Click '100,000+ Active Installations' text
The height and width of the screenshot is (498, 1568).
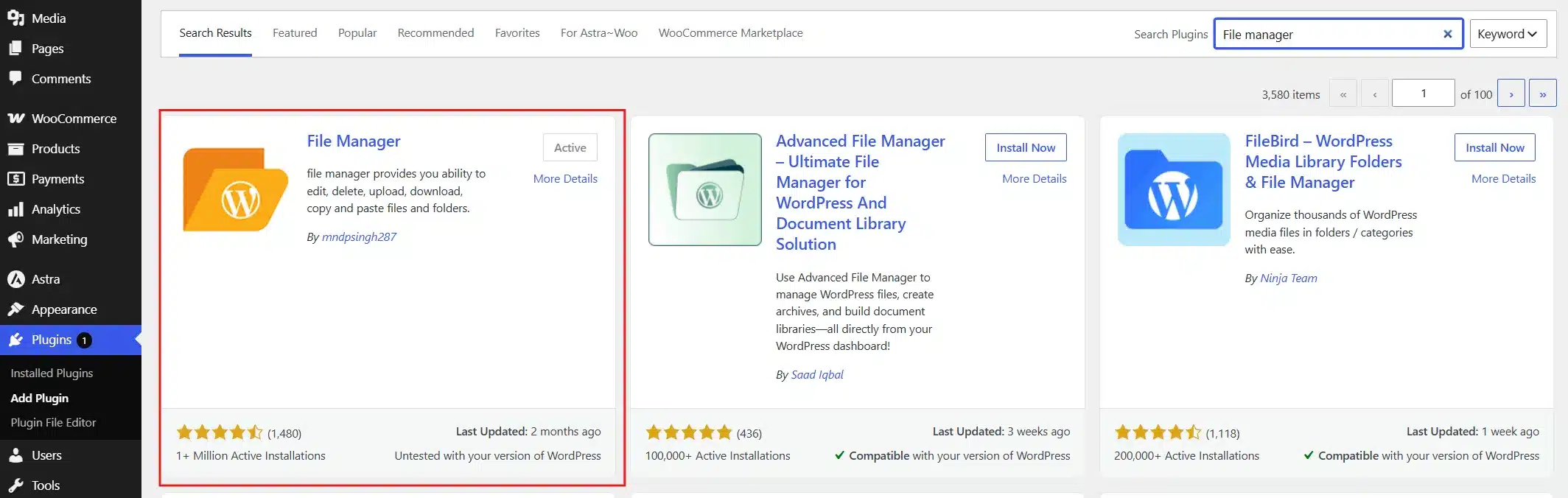coord(718,455)
